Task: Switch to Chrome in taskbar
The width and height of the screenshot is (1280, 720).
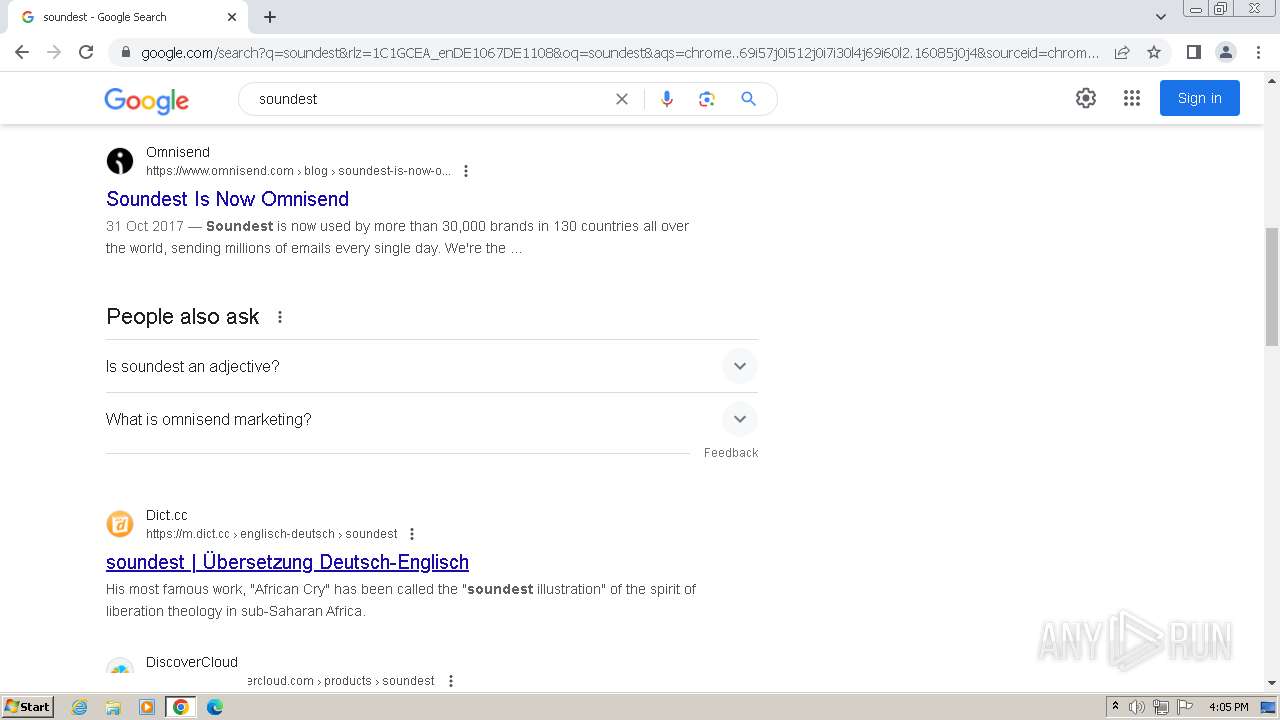Action: [181, 707]
